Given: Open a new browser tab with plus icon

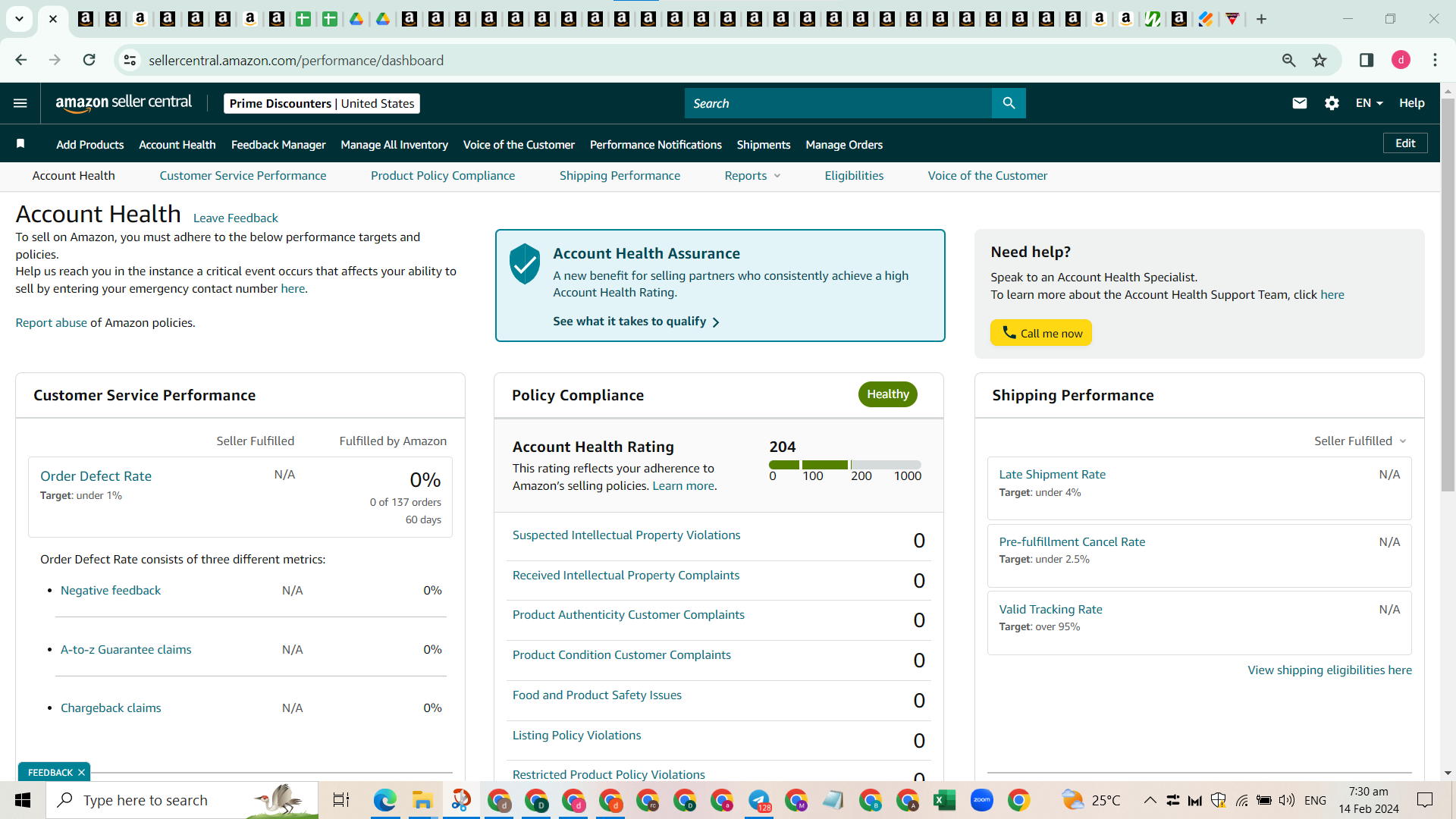Looking at the screenshot, I should 1261,19.
